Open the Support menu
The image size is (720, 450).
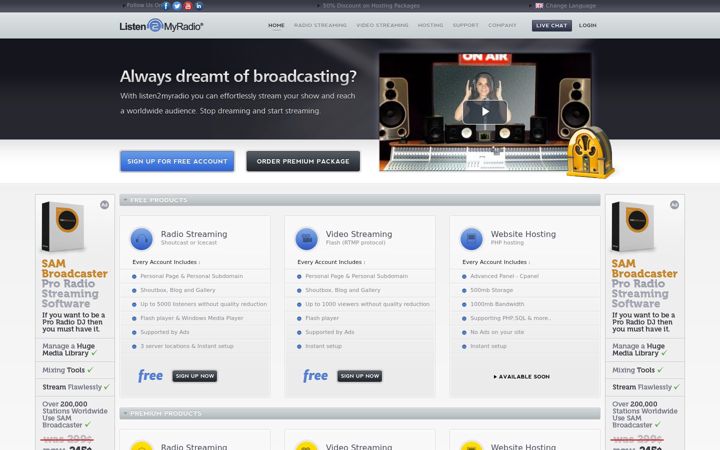[x=466, y=26]
